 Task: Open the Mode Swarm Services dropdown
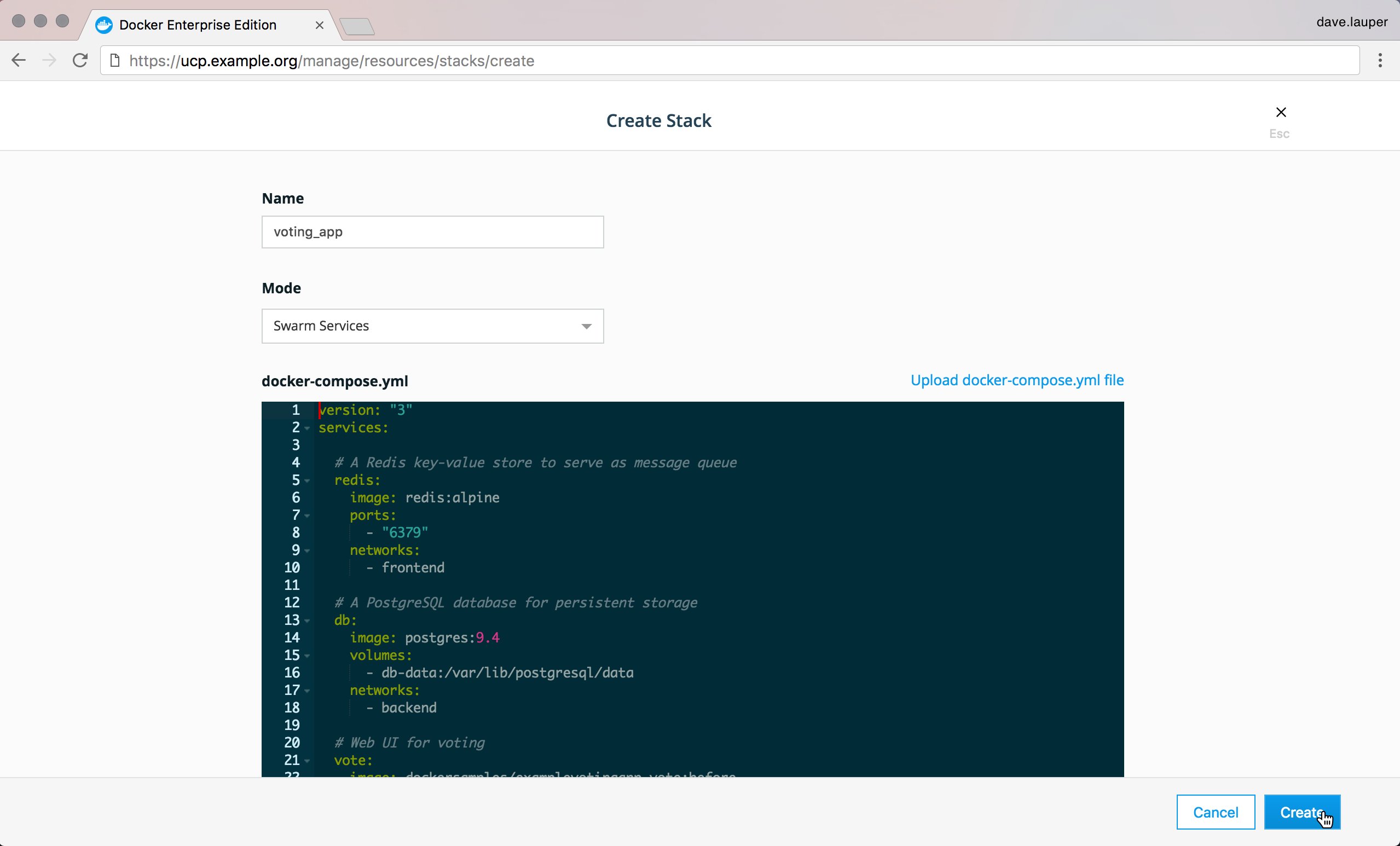coord(432,326)
